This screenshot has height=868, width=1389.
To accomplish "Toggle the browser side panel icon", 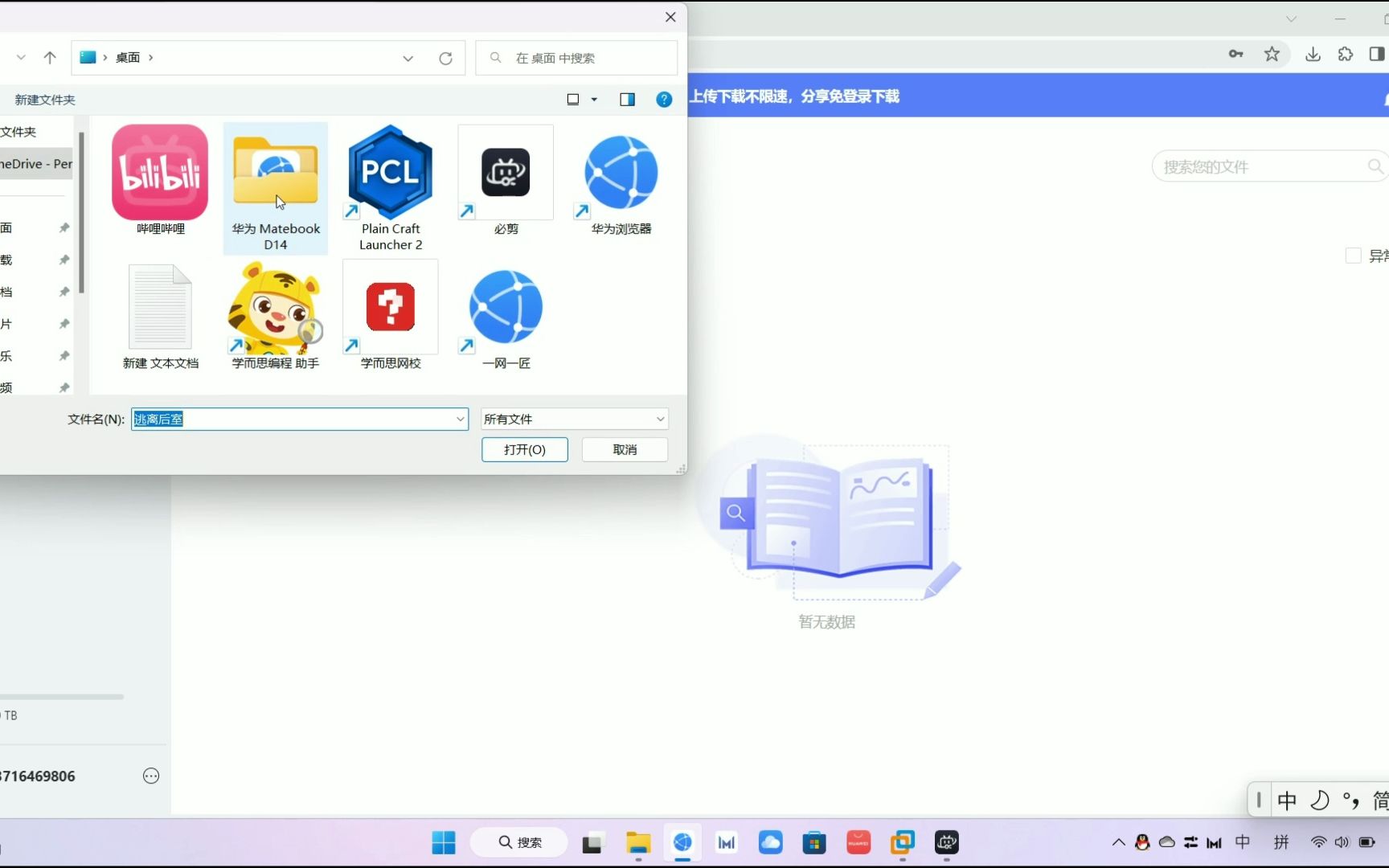I will [x=1377, y=54].
